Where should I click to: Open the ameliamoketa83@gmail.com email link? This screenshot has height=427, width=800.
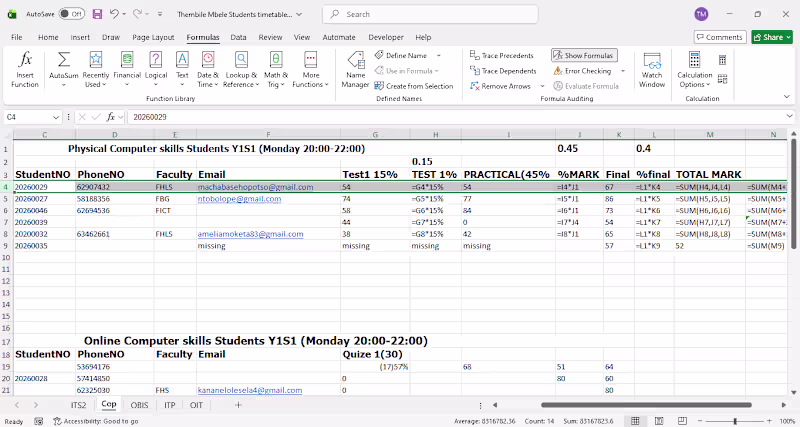click(x=251, y=234)
